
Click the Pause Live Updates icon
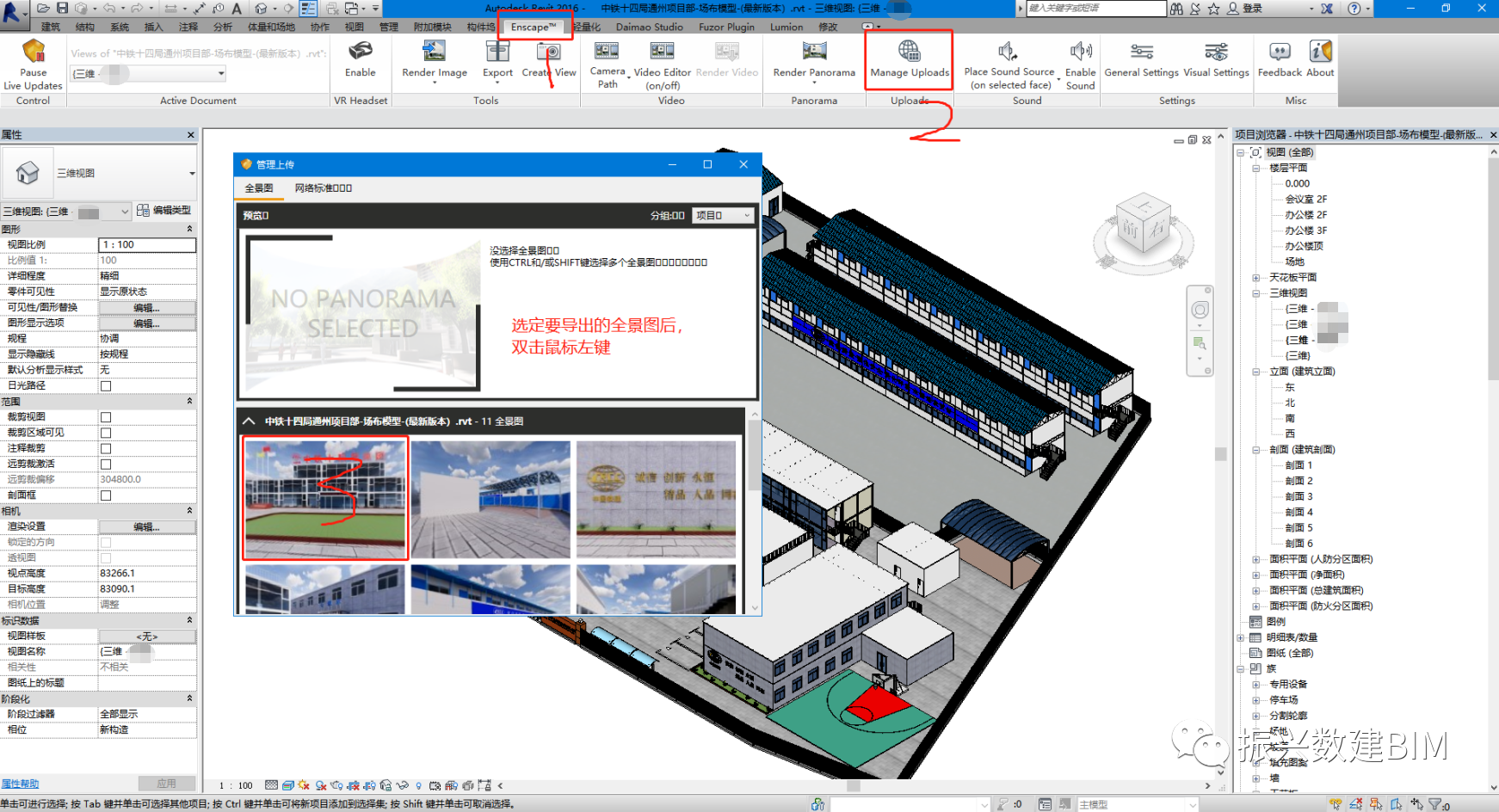pos(34,52)
